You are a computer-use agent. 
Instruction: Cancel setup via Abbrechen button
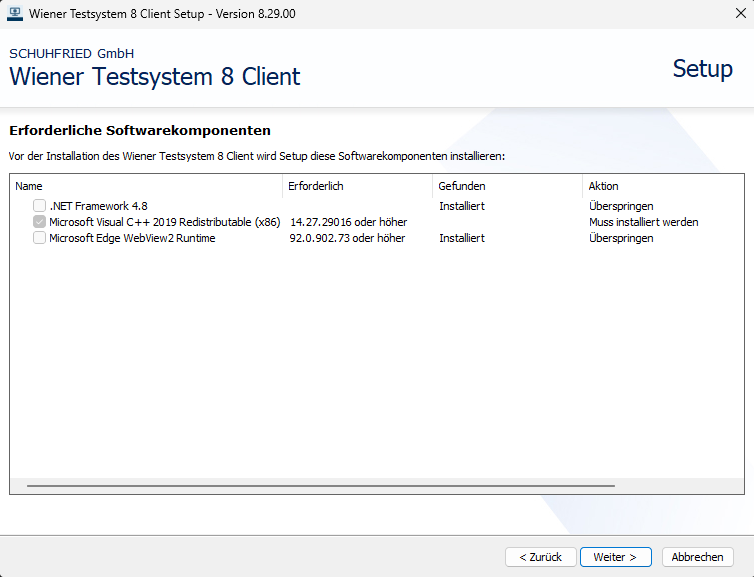697,557
